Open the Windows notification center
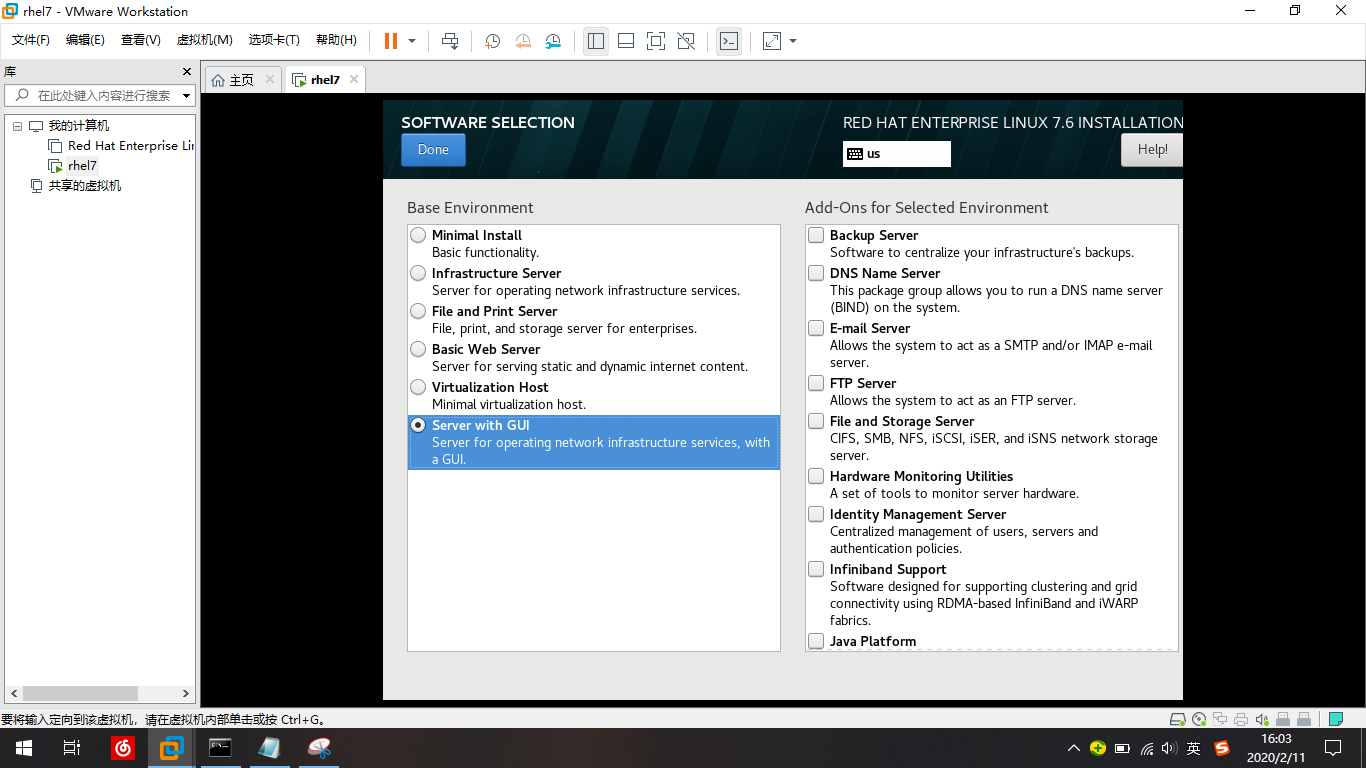1366x768 pixels. [1333, 748]
